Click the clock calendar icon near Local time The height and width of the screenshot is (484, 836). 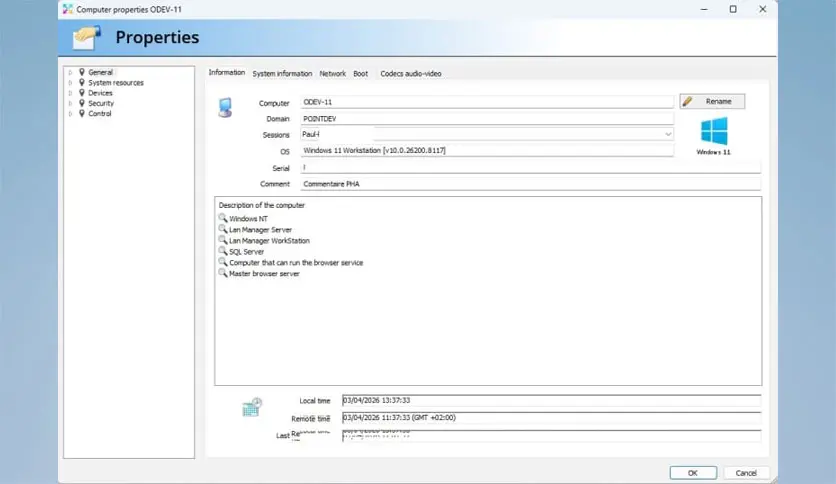252,407
